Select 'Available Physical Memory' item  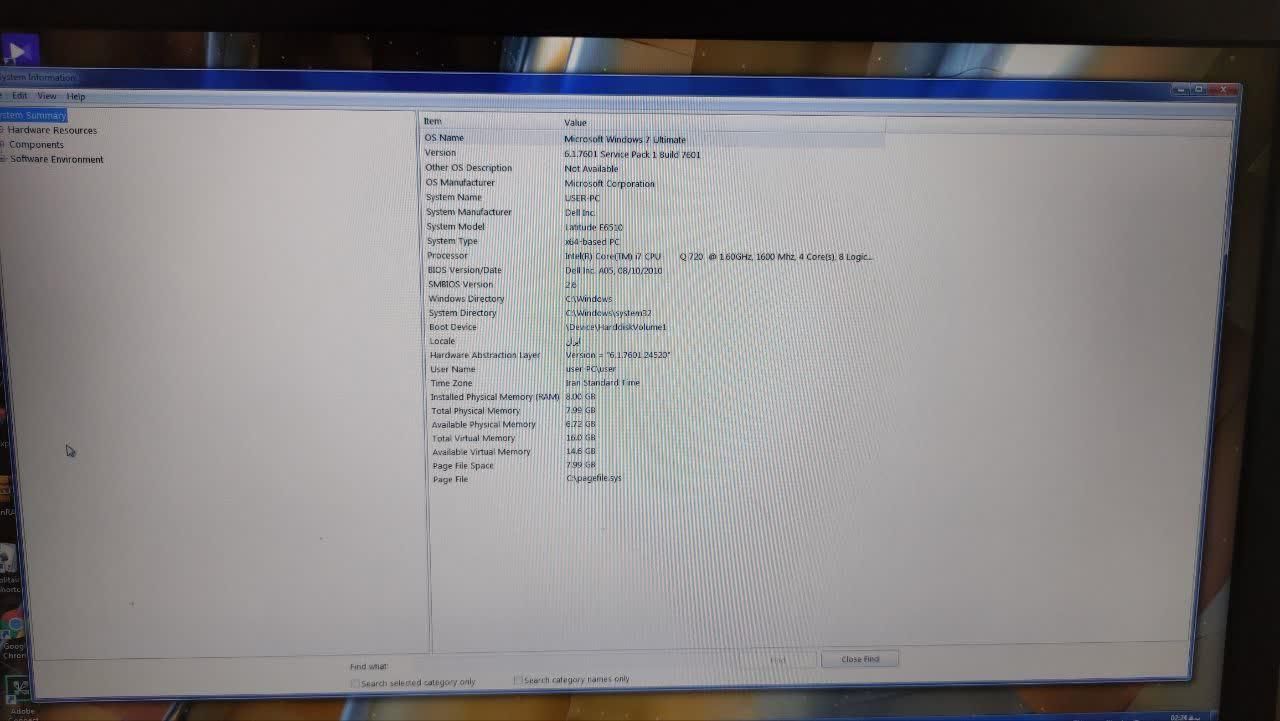click(x=484, y=424)
